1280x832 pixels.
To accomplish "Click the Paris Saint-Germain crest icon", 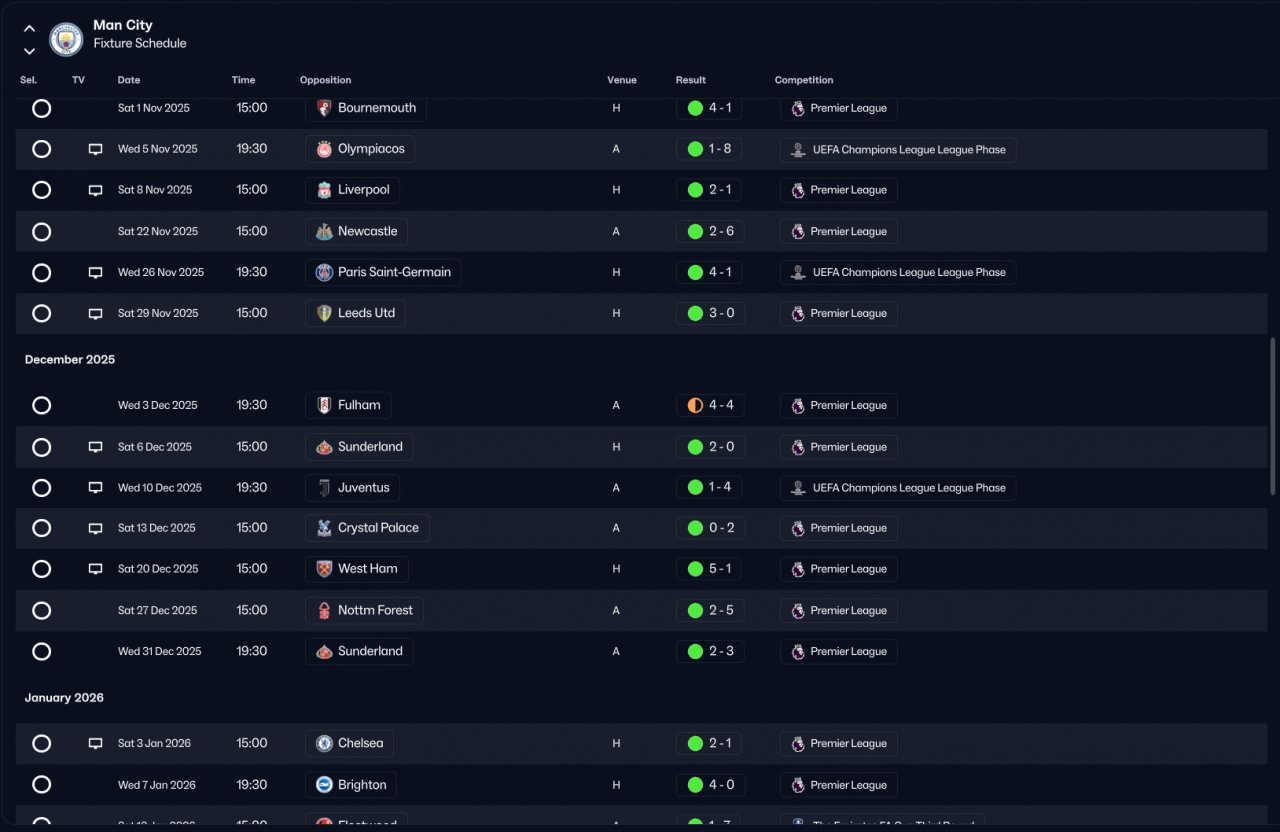I will [324, 272].
